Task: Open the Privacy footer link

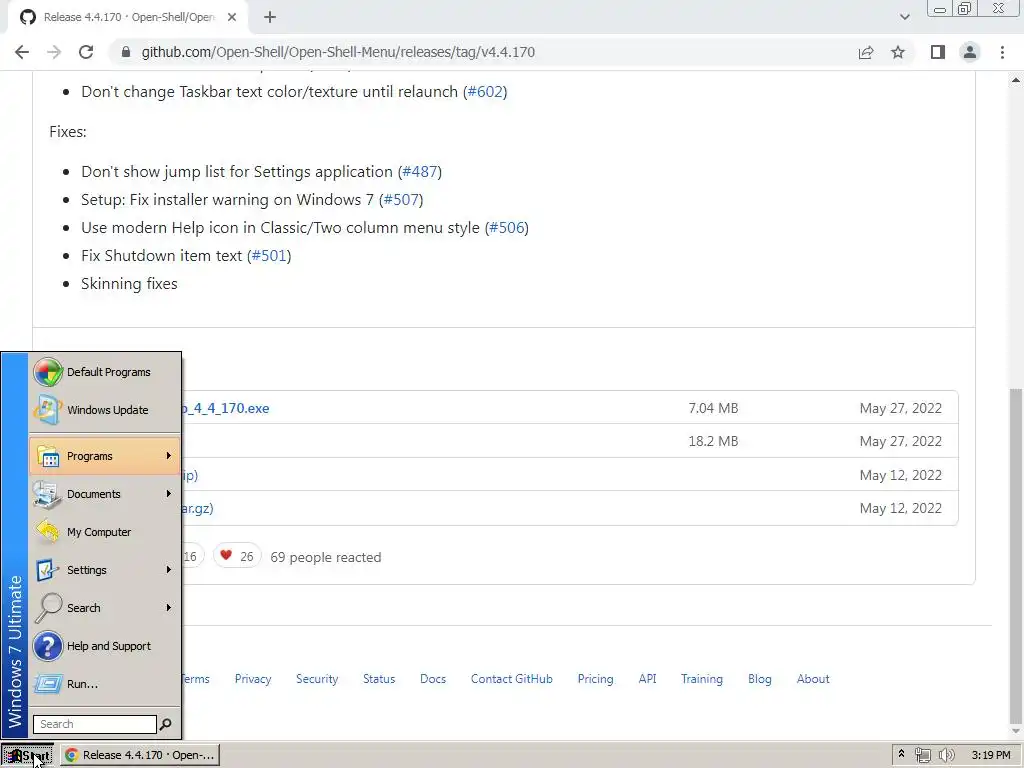Action: (x=253, y=679)
